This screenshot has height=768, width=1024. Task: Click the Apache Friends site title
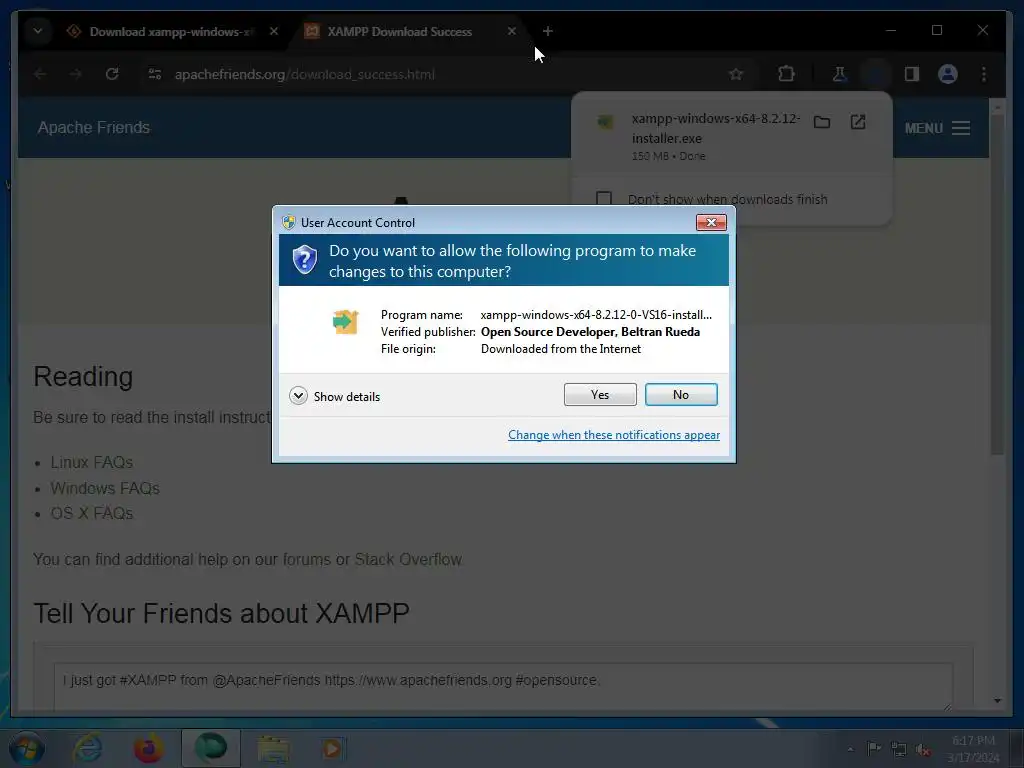tap(93, 127)
